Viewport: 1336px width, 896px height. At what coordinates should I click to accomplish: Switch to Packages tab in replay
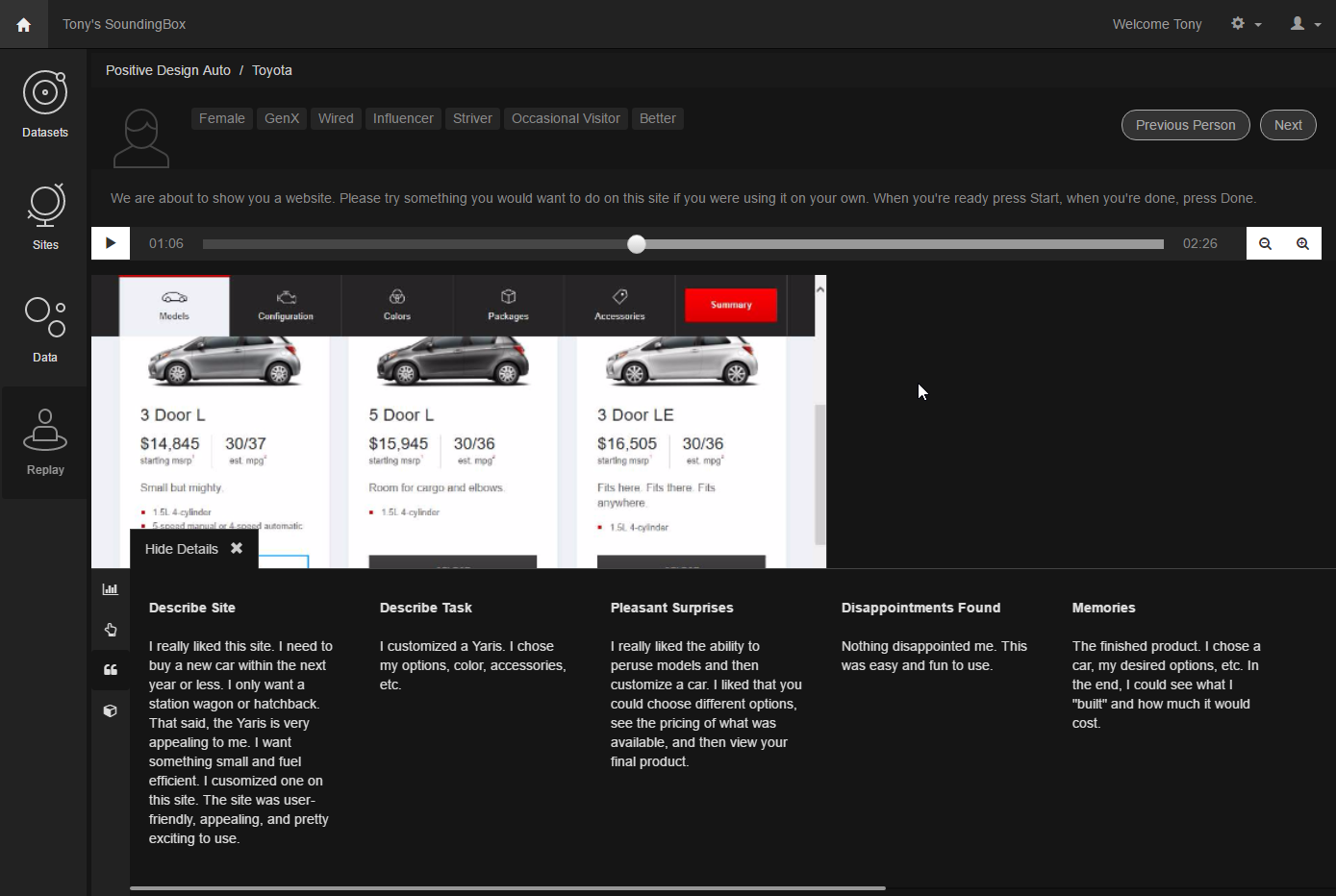tap(508, 306)
